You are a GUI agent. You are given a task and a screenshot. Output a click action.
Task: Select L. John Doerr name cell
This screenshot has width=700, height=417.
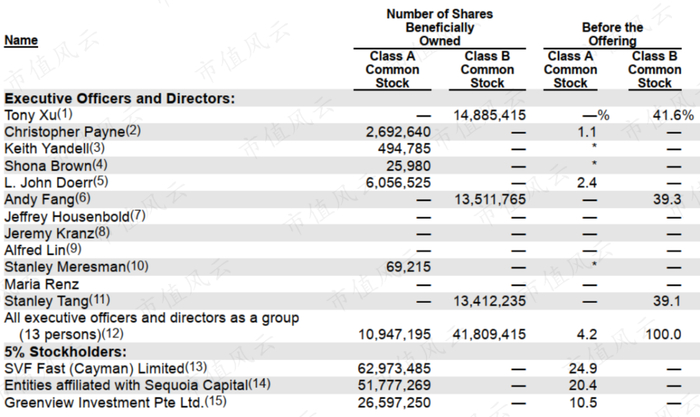point(56,182)
